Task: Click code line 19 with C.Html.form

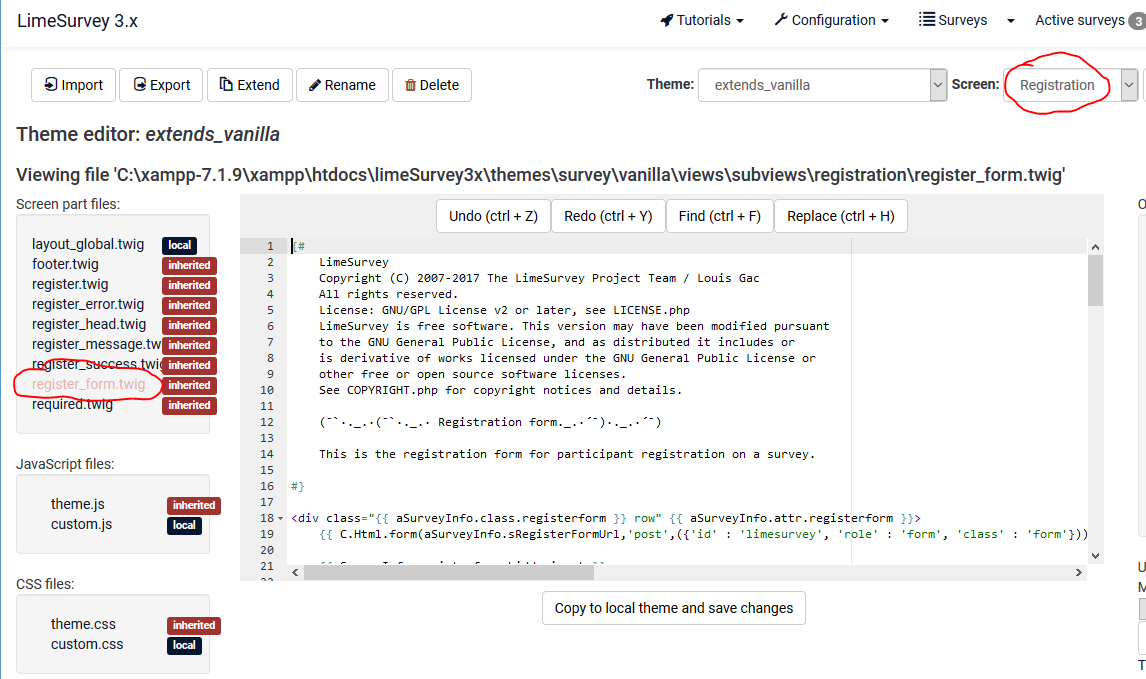Action: (x=688, y=534)
